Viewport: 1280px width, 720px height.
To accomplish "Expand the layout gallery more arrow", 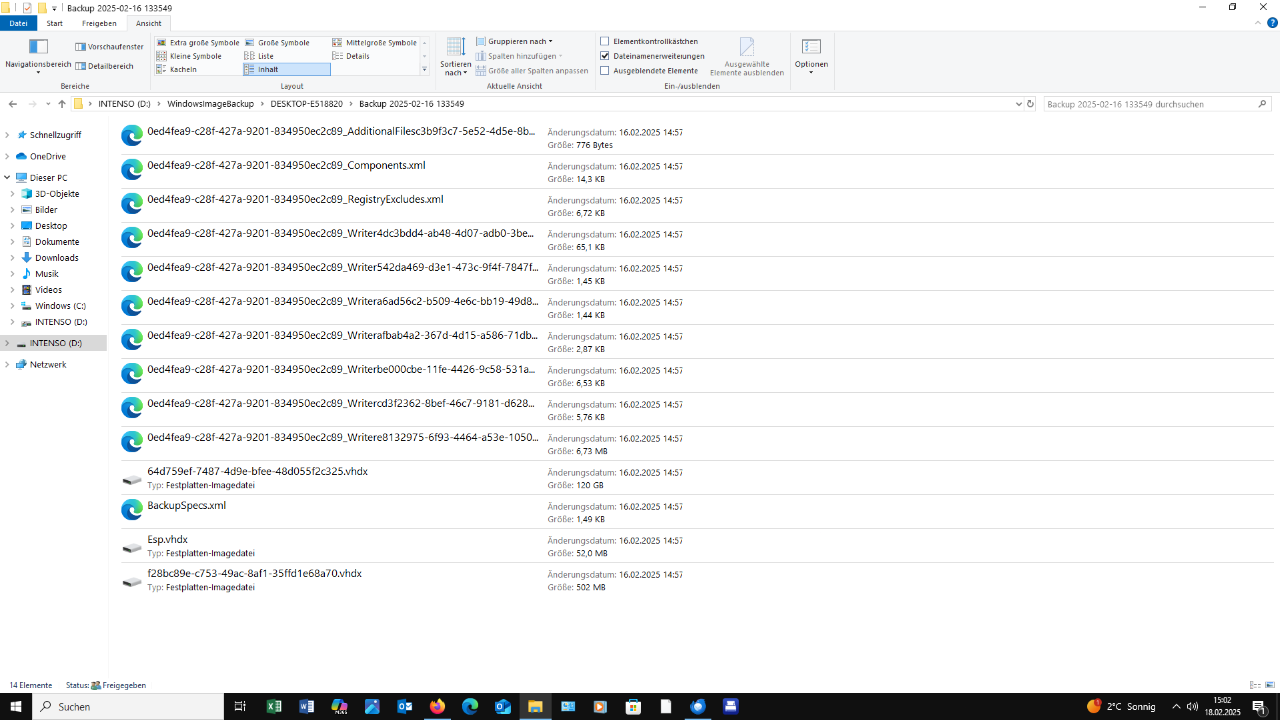I will coord(425,69).
